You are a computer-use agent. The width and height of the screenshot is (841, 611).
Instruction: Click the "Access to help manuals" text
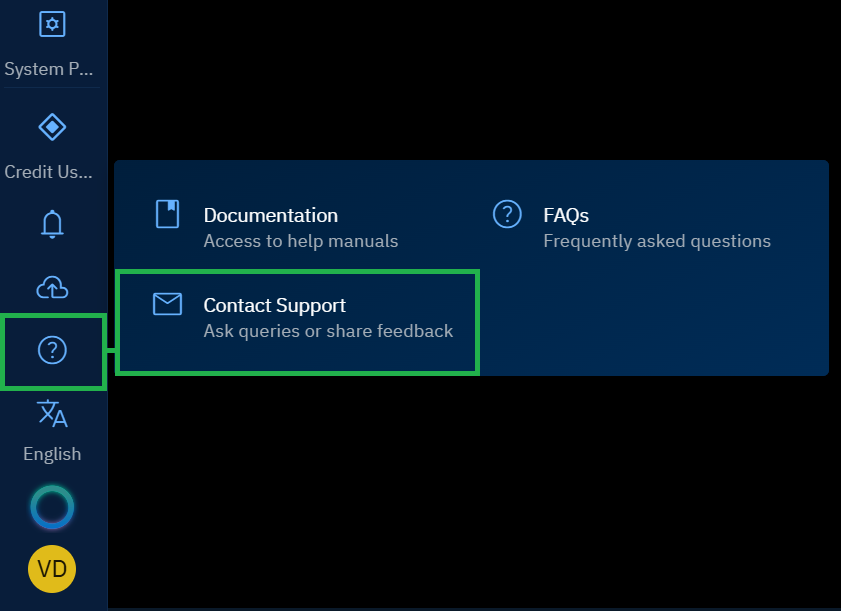coord(300,241)
